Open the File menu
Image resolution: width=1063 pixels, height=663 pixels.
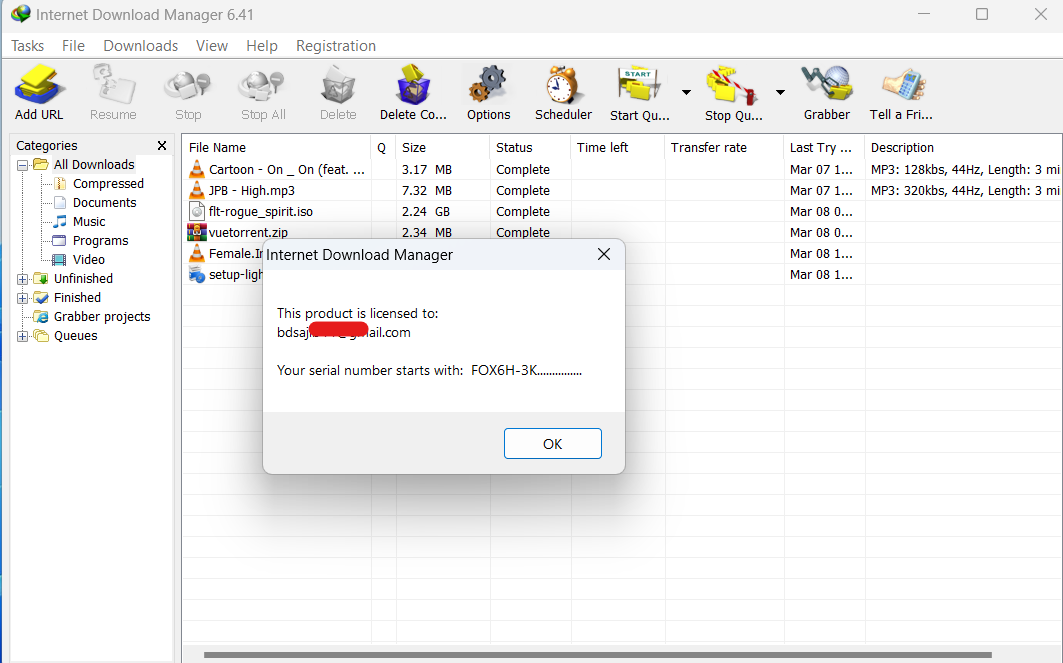(73, 45)
